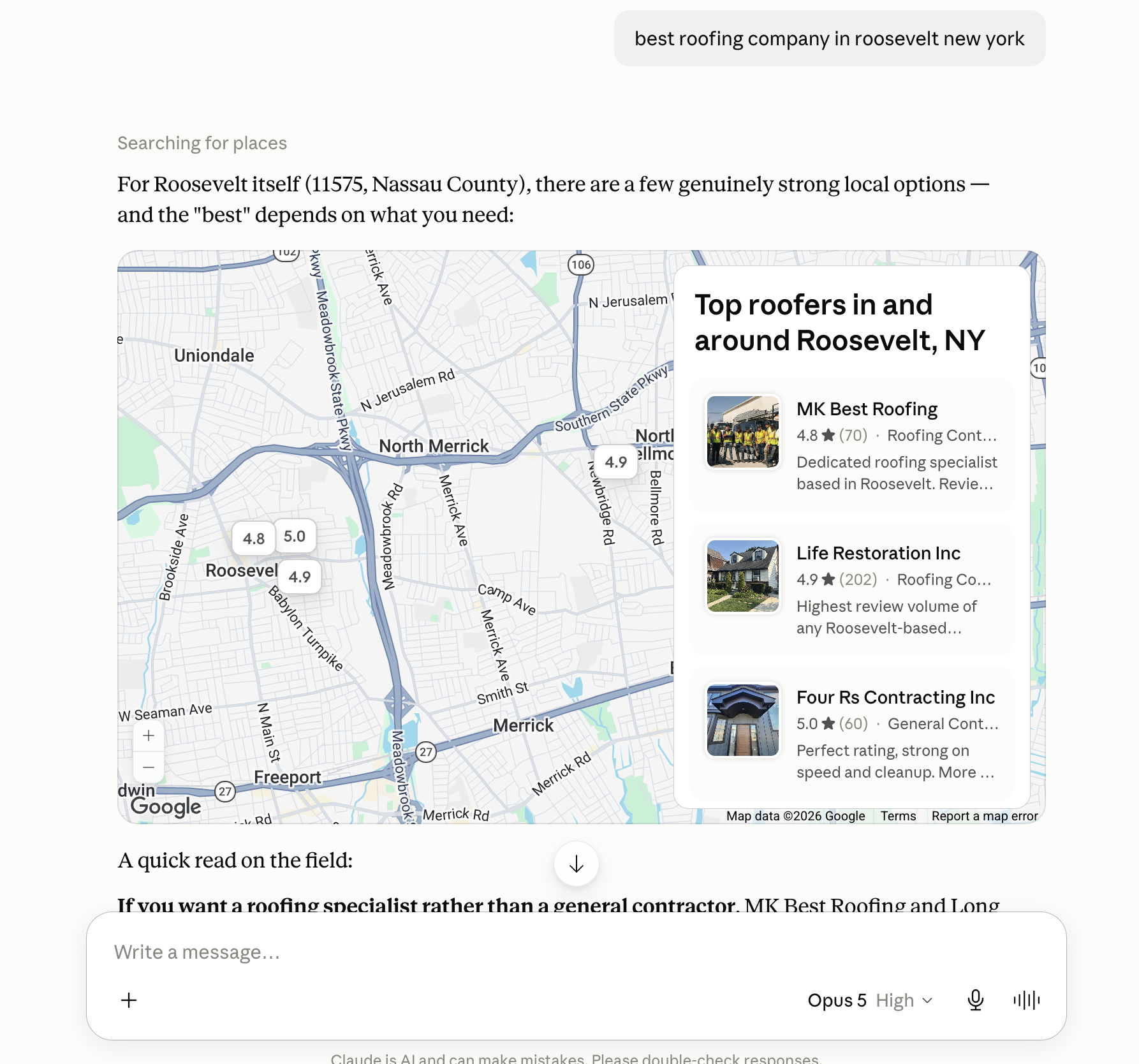Click the Terms link on the map
This screenshot has height=1064, width=1139.
coord(898,816)
